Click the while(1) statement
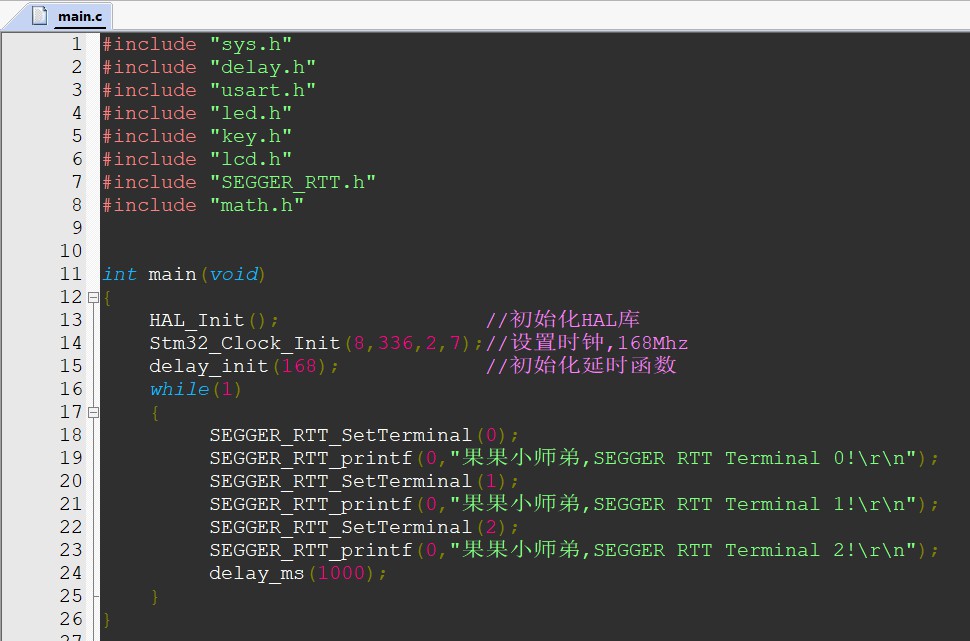This screenshot has width=970, height=641. [195, 389]
